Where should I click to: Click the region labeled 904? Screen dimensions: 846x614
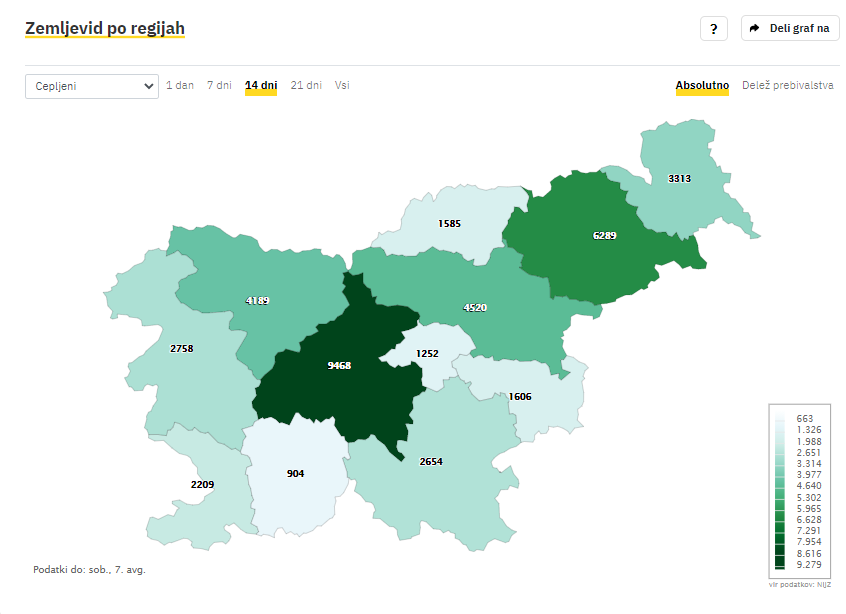pos(295,475)
